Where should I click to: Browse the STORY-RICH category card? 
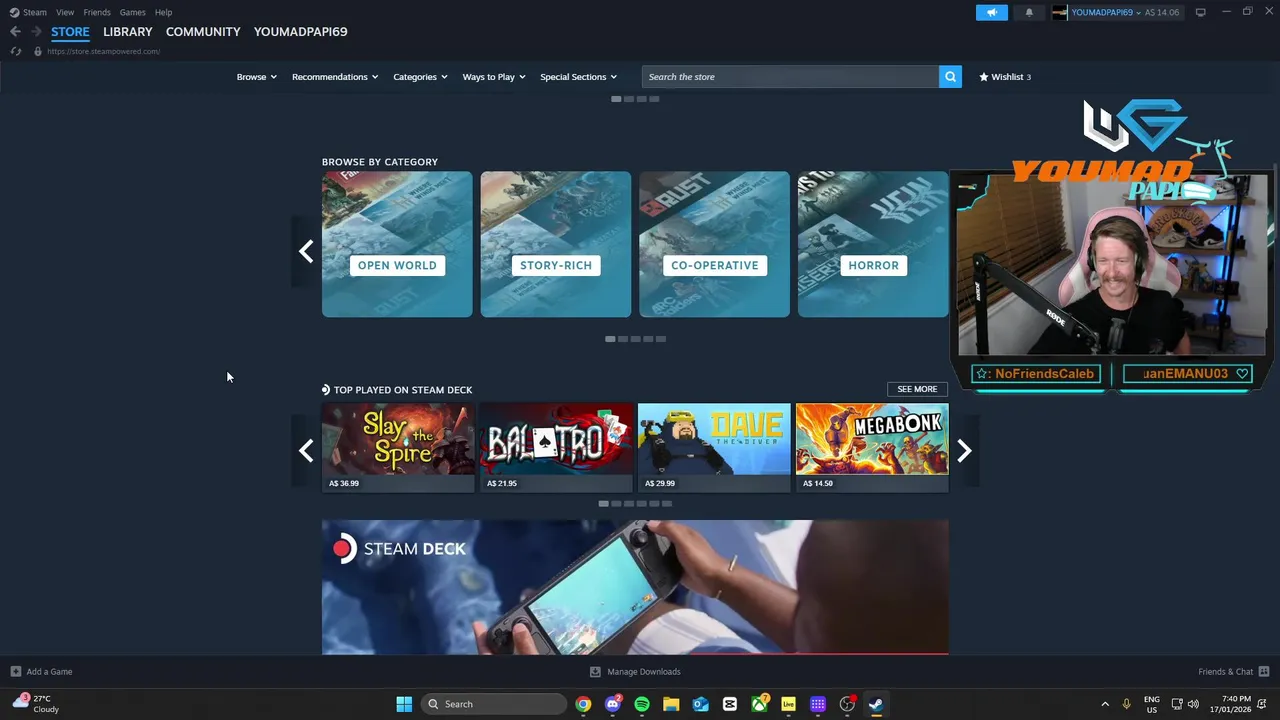[555, 245]
